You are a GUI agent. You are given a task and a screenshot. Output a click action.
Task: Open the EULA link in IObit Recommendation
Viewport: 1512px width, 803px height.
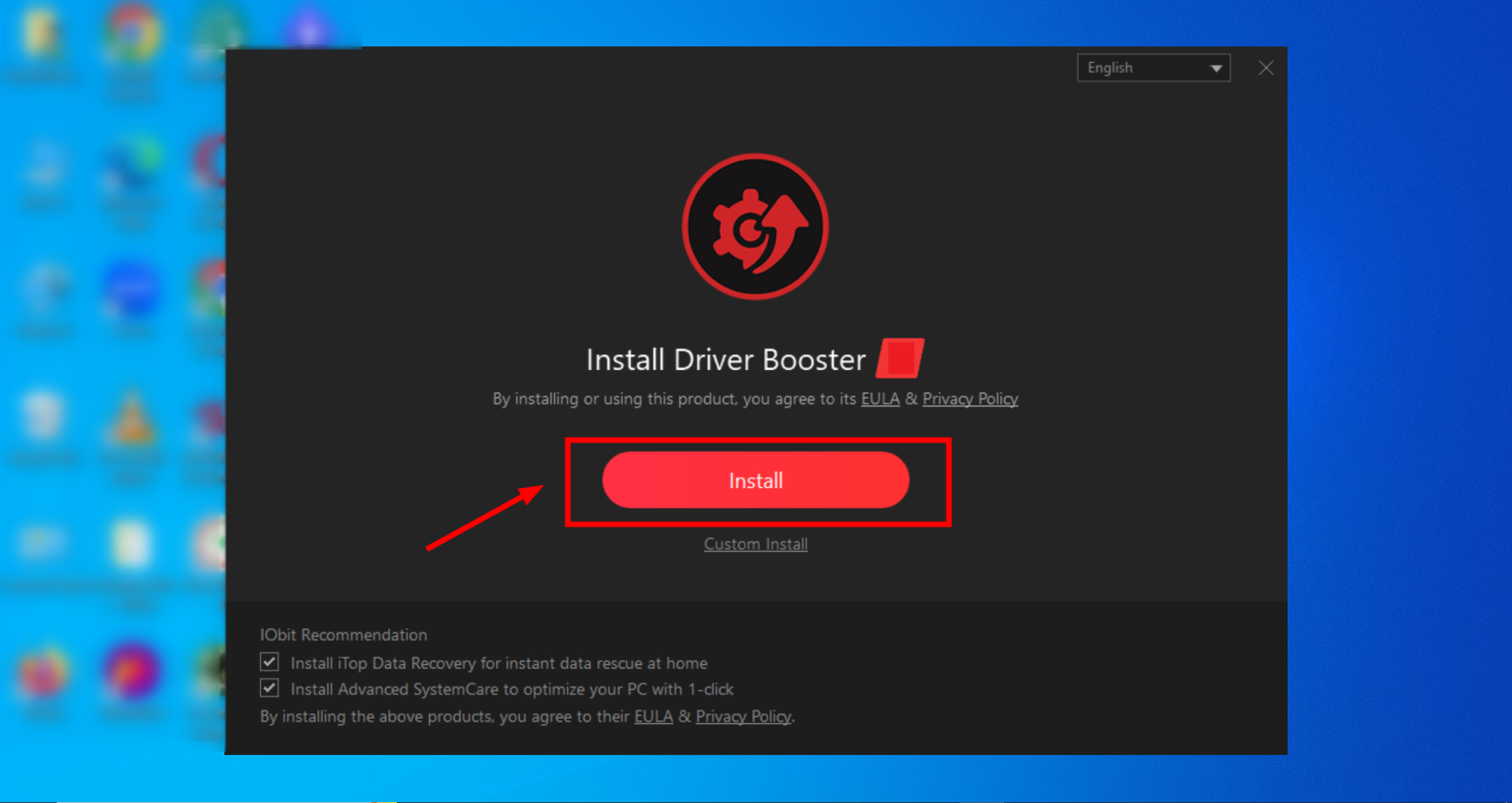[654, 716]
